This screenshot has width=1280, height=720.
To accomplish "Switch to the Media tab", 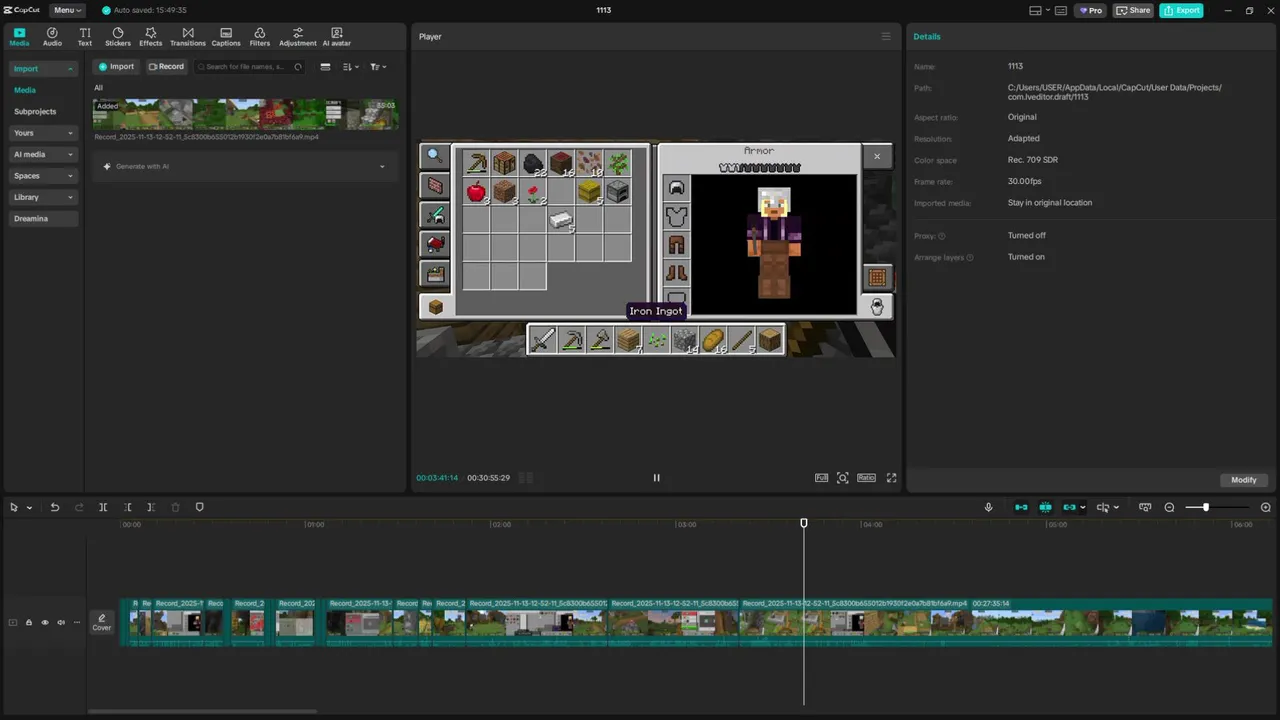I will pos(19,37).
